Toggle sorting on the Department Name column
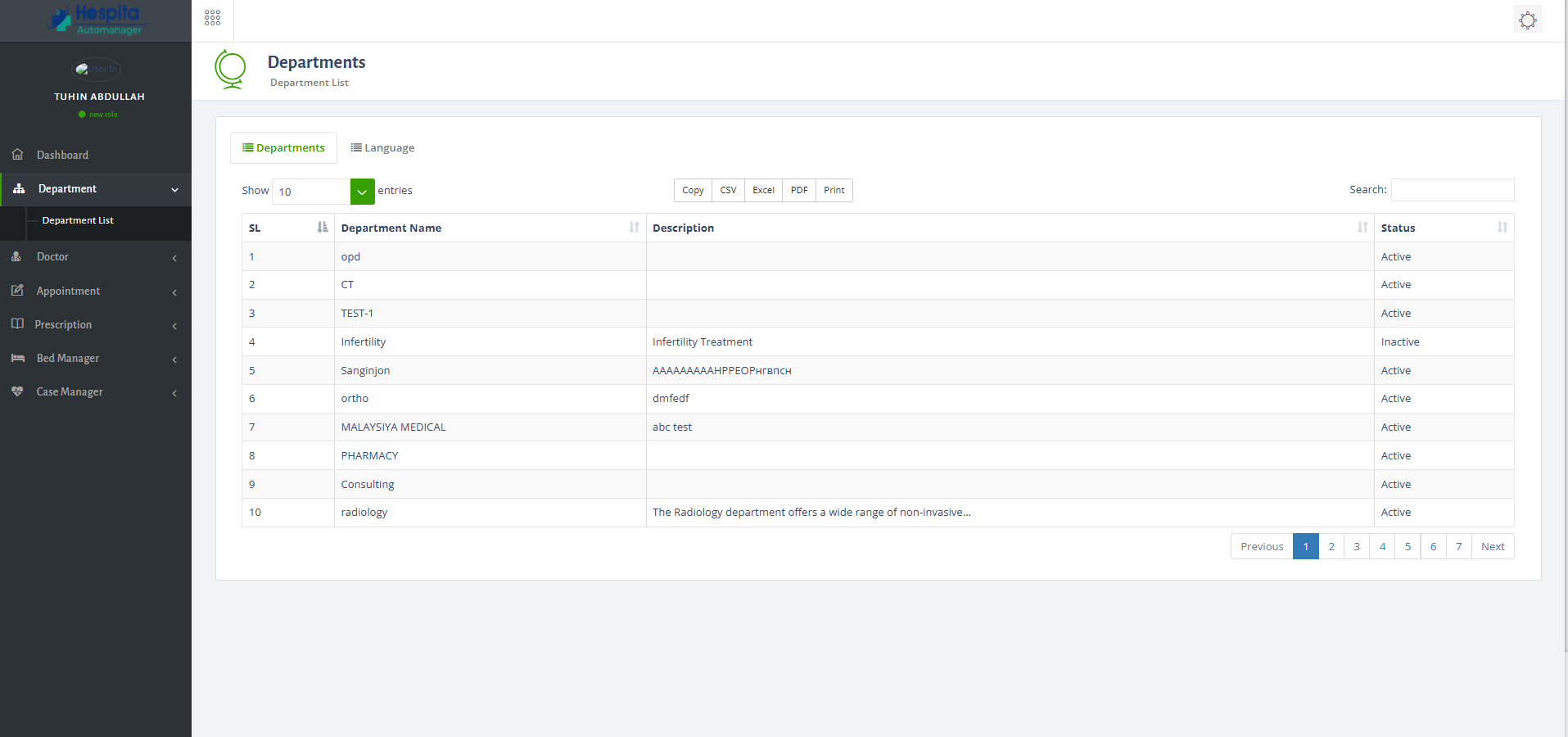This screenshot has width=1568, height=737. pyautogui.click(x=633, y=227)
